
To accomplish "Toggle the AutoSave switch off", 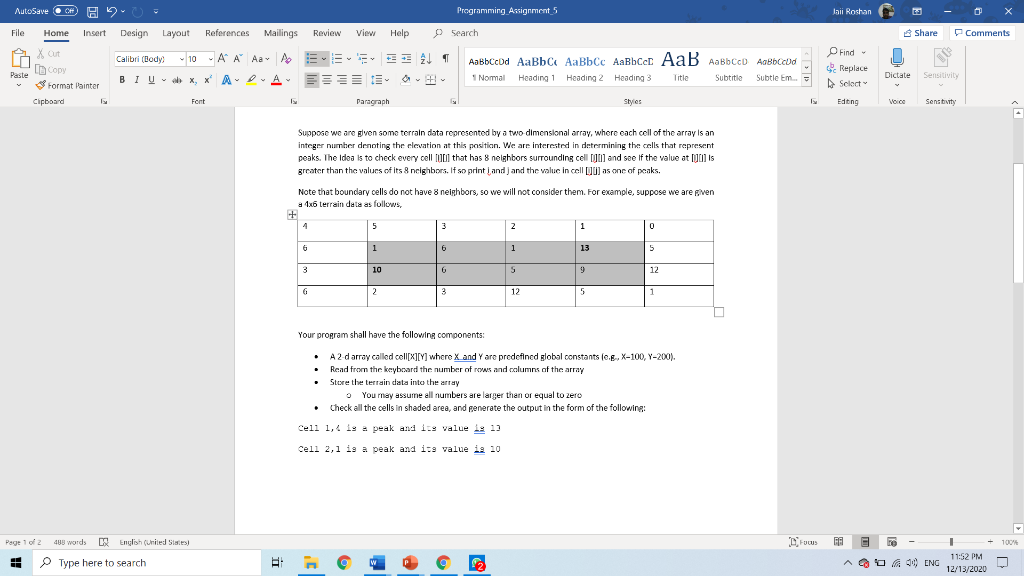I will [x=65, y=10].
